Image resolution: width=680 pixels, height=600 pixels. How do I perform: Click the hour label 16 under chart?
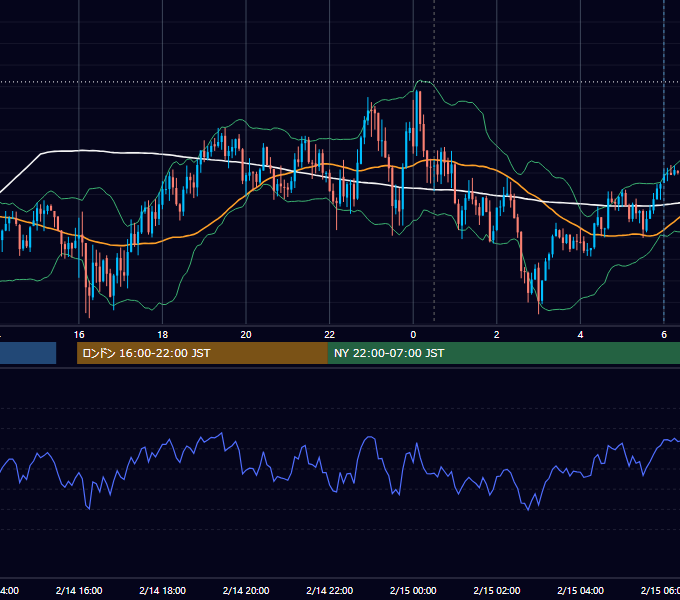click(x=79, y=335)
